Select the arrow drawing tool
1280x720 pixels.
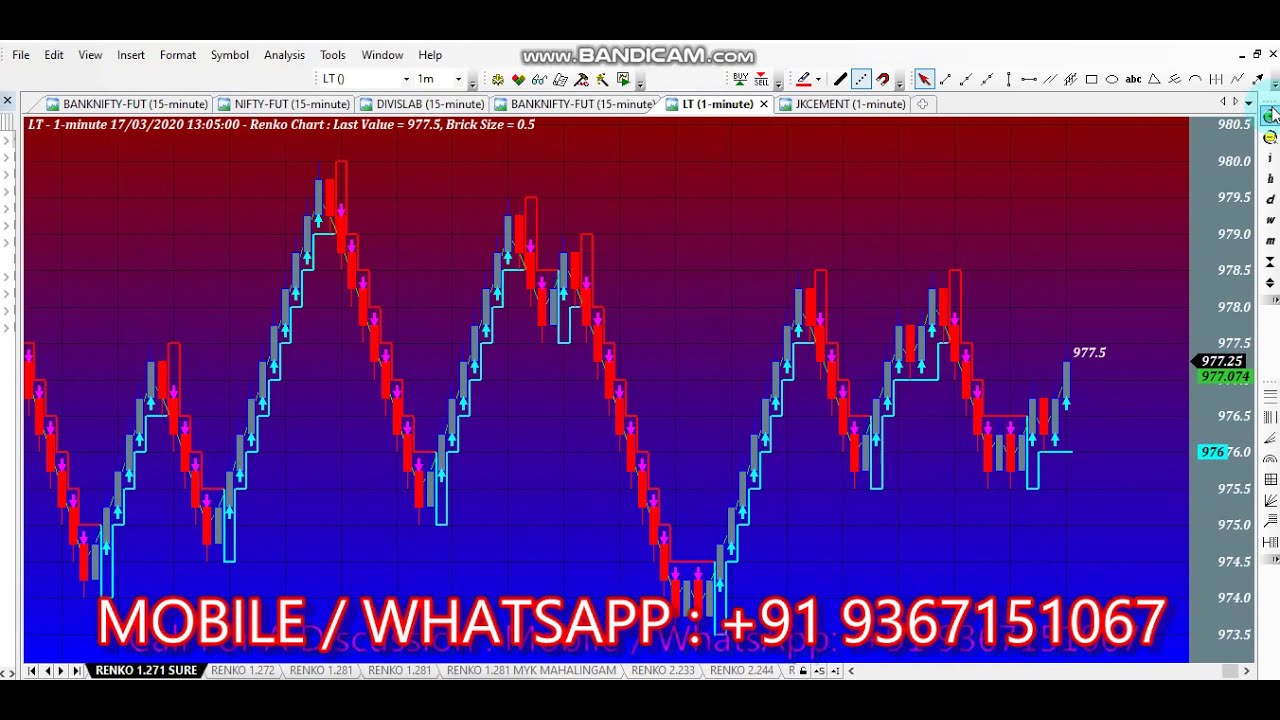1258,79
